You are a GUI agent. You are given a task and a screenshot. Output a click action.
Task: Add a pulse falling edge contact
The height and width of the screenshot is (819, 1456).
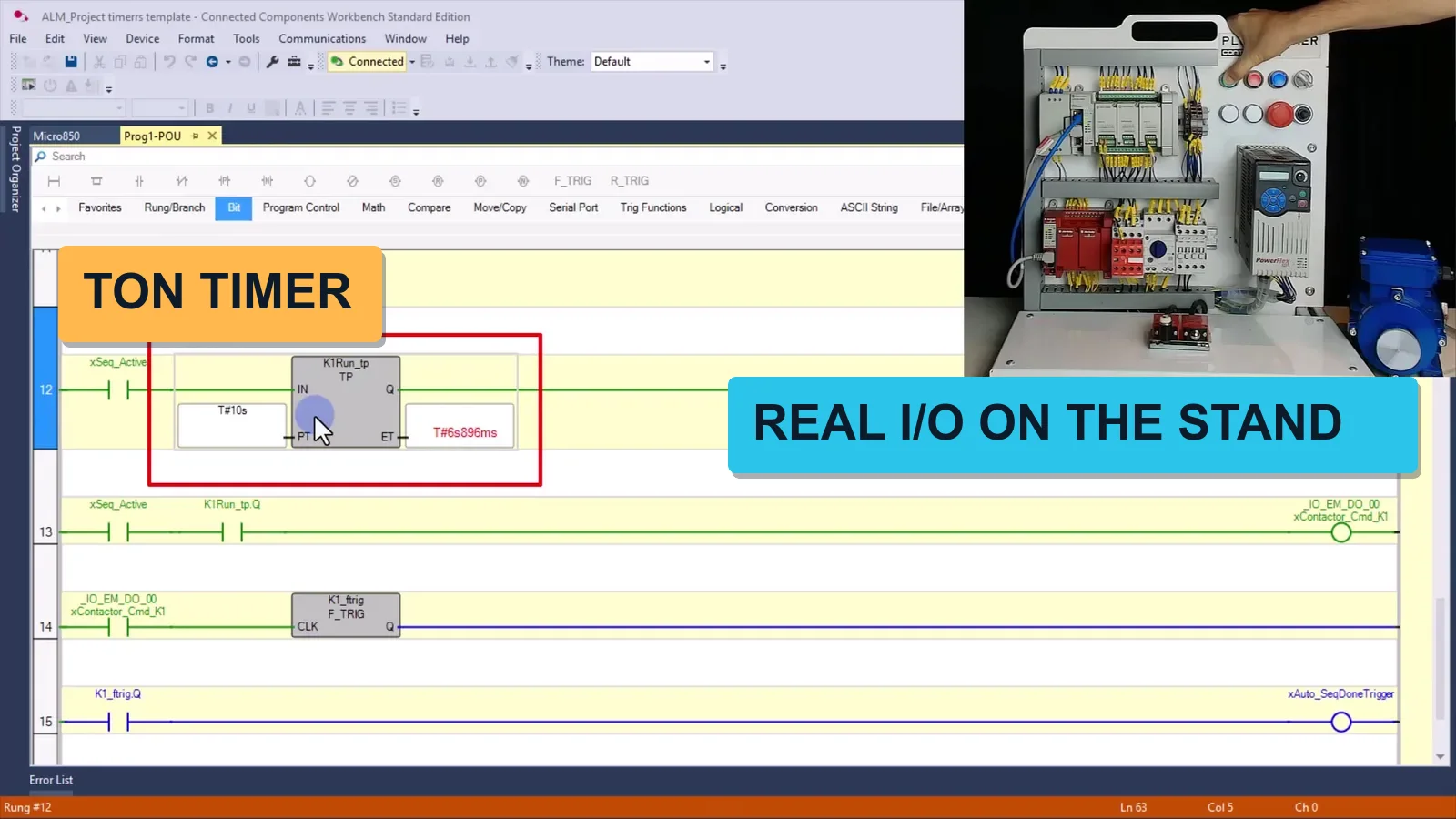tap(268, 181)
